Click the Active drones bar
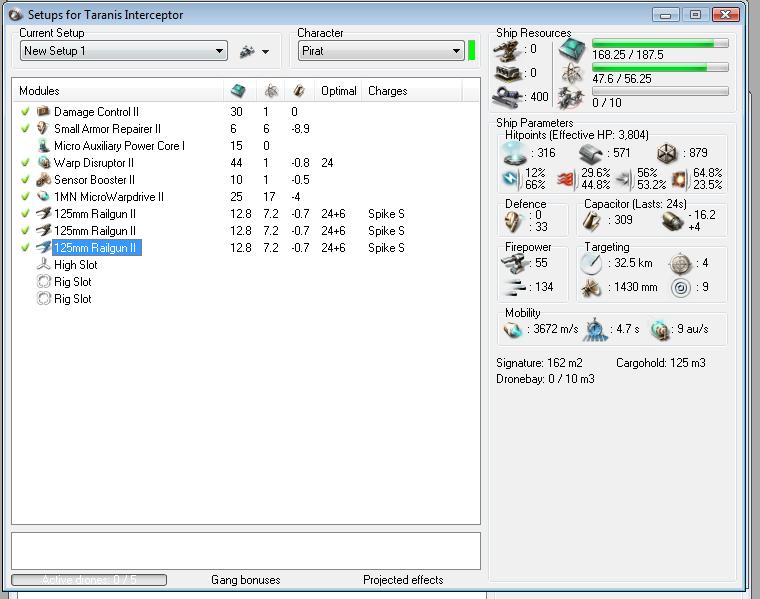Screen dimensions: 760x599 click(x=89, y=580)
